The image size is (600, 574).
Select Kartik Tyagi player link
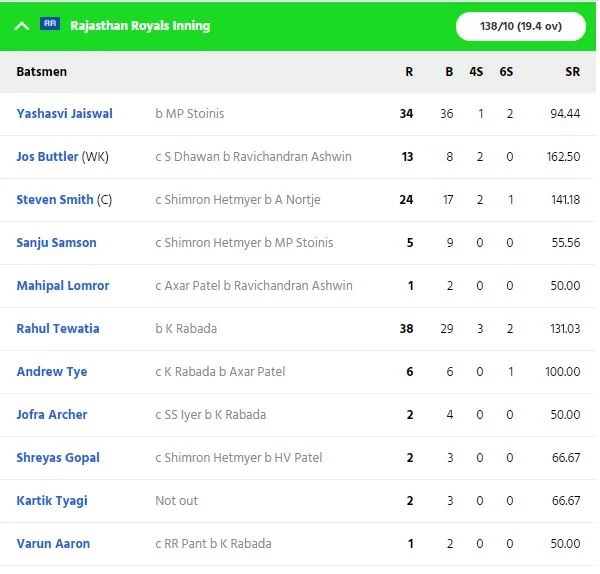coord(52,501)
